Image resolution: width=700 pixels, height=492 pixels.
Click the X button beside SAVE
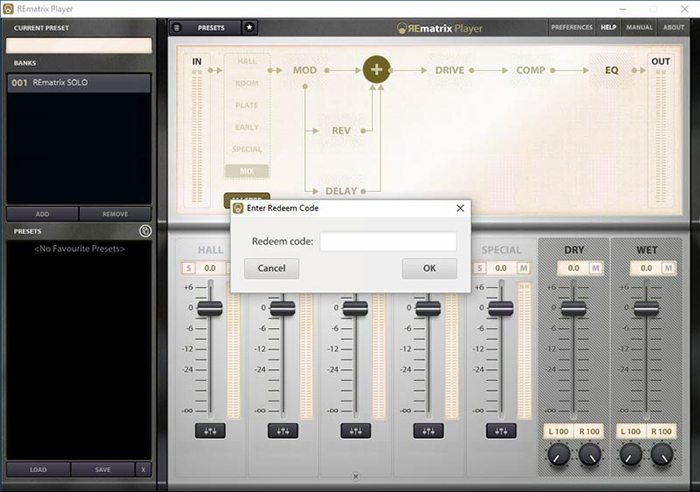click(143, 470)
